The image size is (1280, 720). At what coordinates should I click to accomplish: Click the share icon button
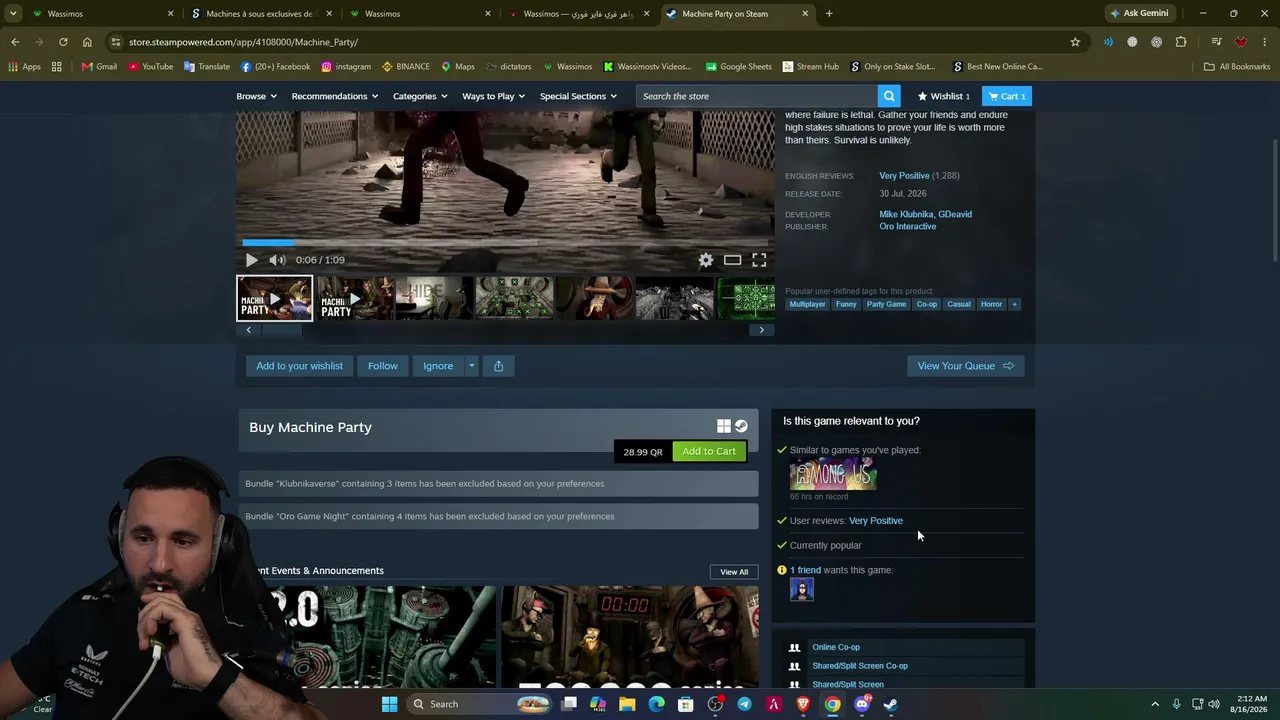click(498, 366)
